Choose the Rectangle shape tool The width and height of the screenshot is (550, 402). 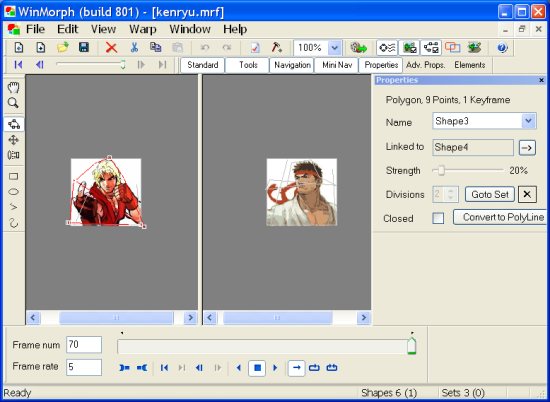click(13, 176)
